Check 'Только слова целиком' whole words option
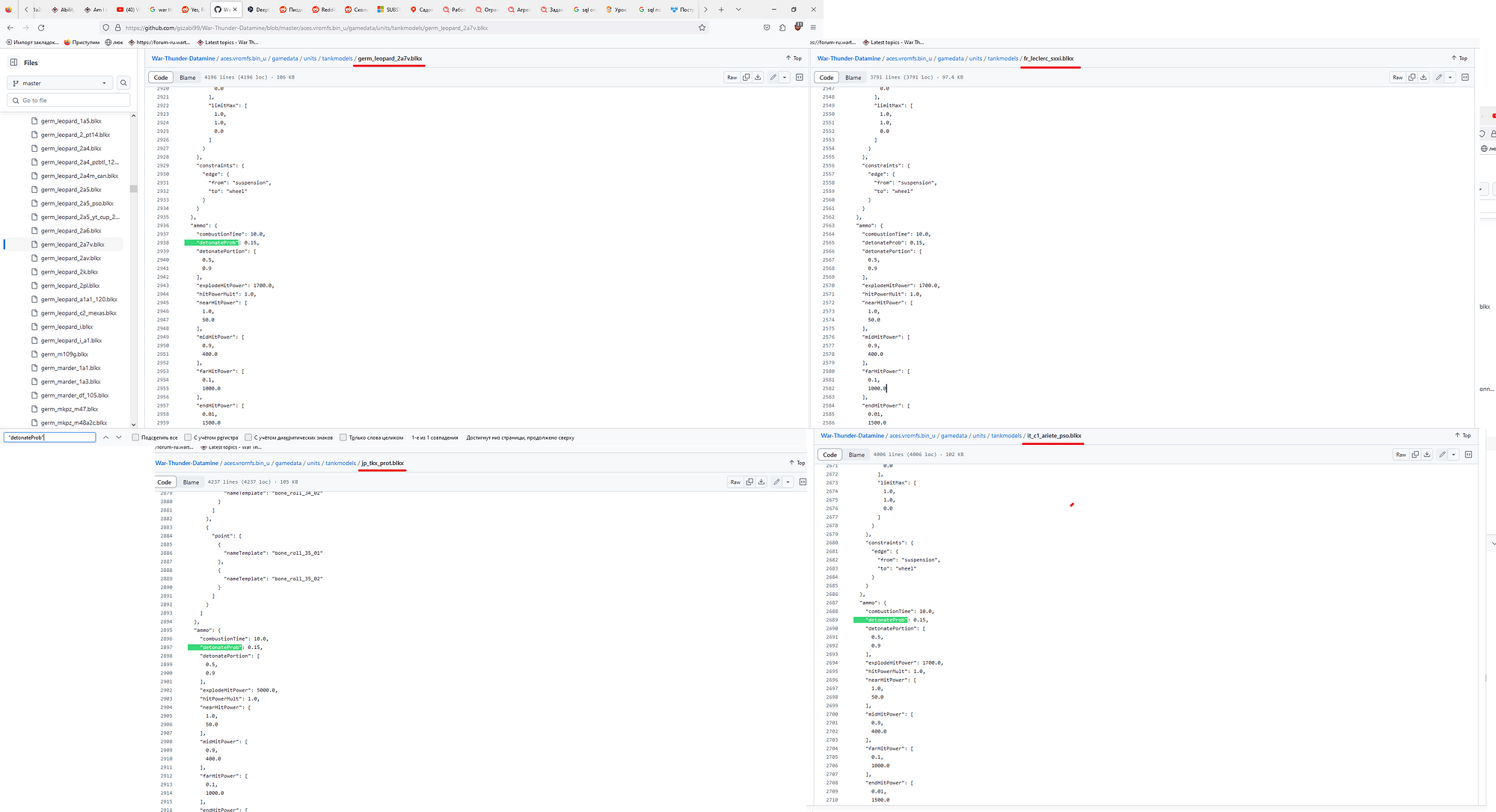This screenshot has width=1496, height=812. [343, 437]
